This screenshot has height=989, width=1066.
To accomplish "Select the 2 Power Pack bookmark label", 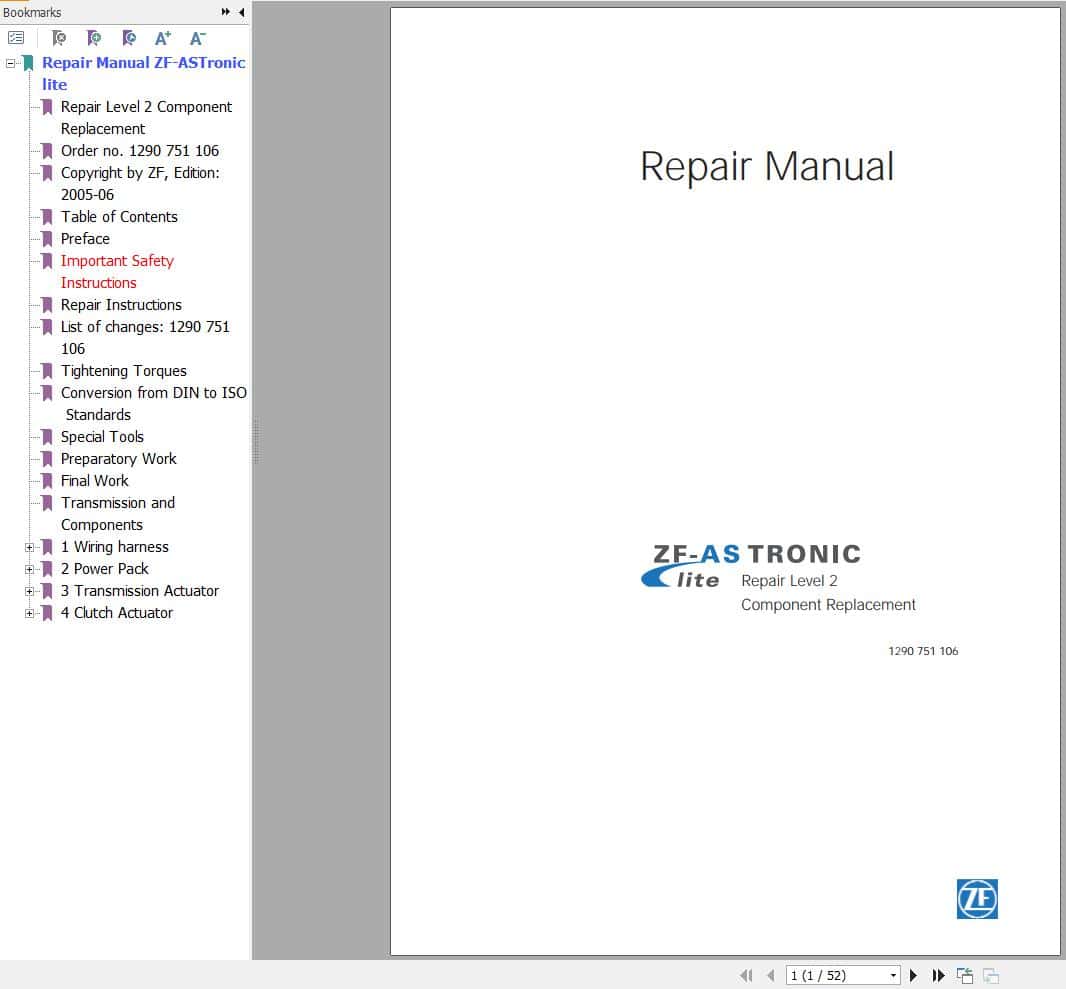I will tap(104, 569).
